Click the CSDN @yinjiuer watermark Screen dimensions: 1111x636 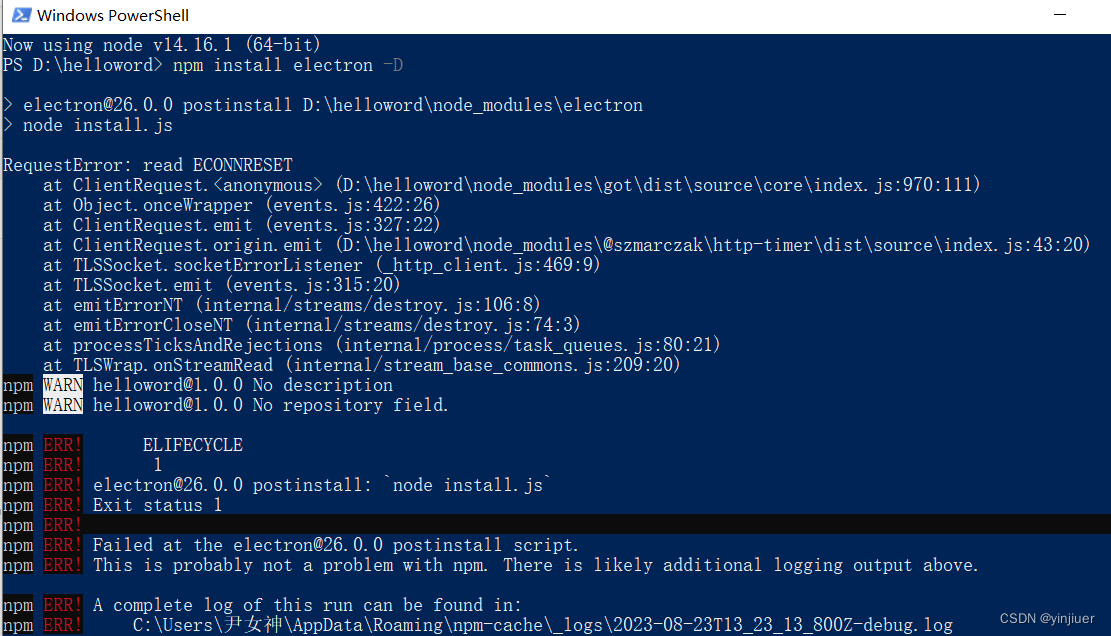1046,618
